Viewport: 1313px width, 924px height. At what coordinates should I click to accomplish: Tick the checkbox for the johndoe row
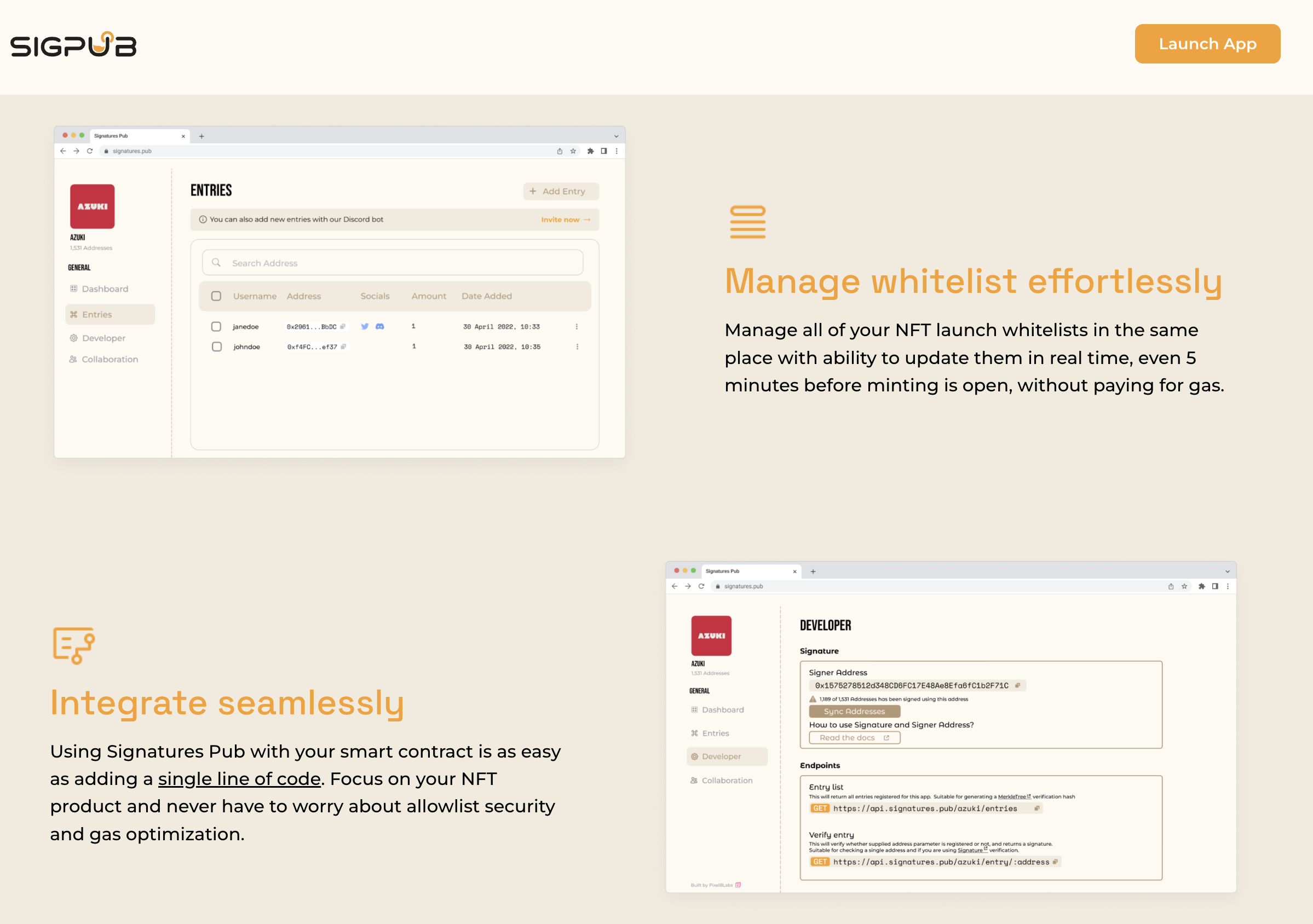(x=217, y=347)
